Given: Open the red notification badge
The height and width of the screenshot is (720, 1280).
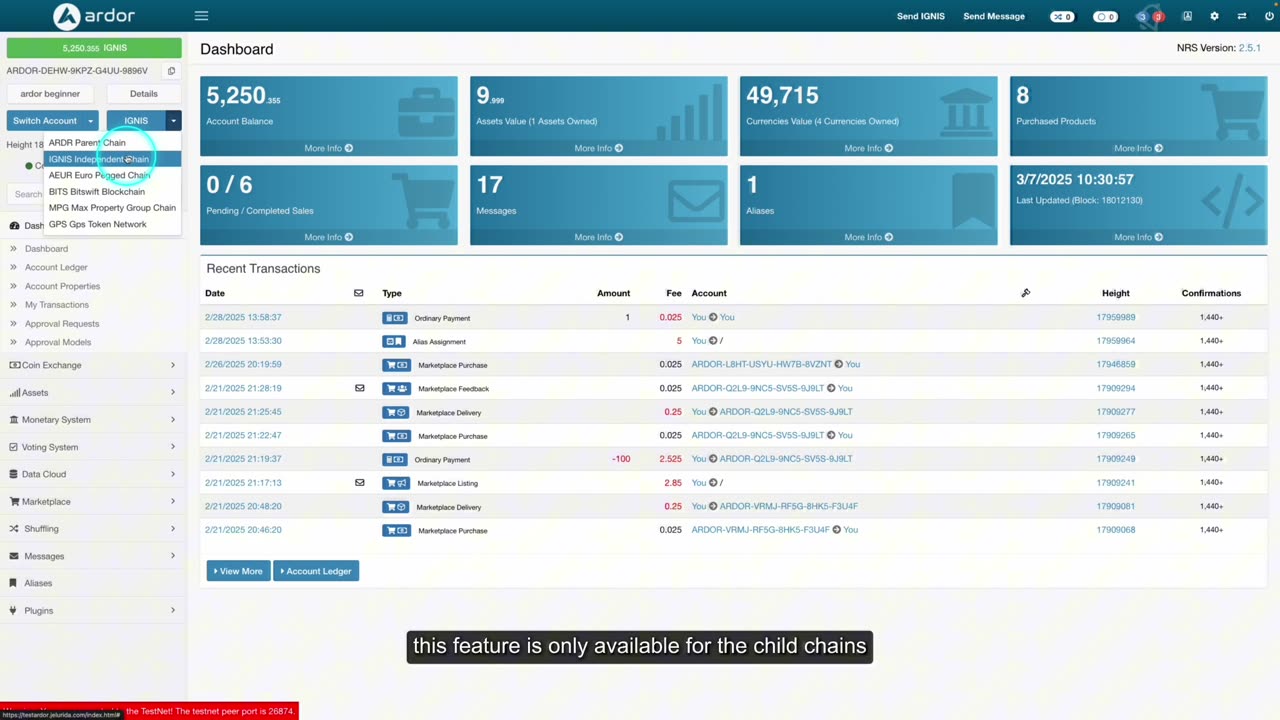Looking at the screenshot, I should tap(1158, 16).
